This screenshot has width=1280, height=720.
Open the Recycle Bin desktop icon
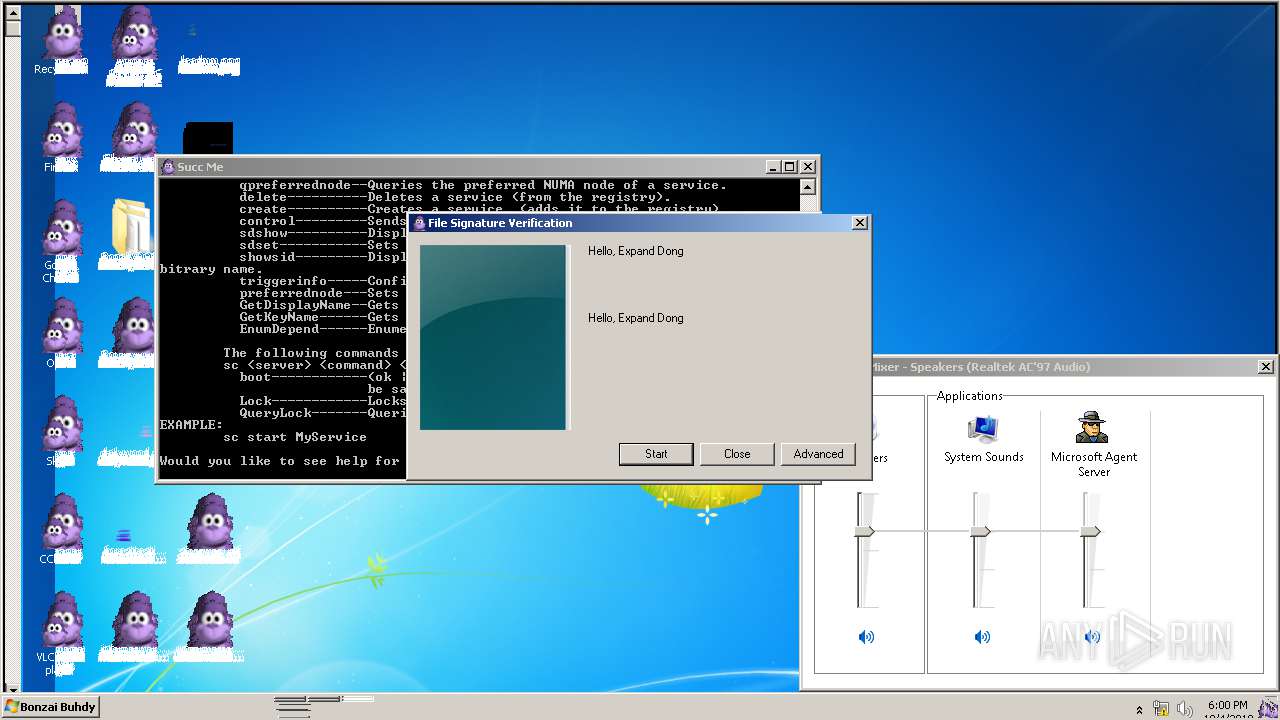coord(64,38)
